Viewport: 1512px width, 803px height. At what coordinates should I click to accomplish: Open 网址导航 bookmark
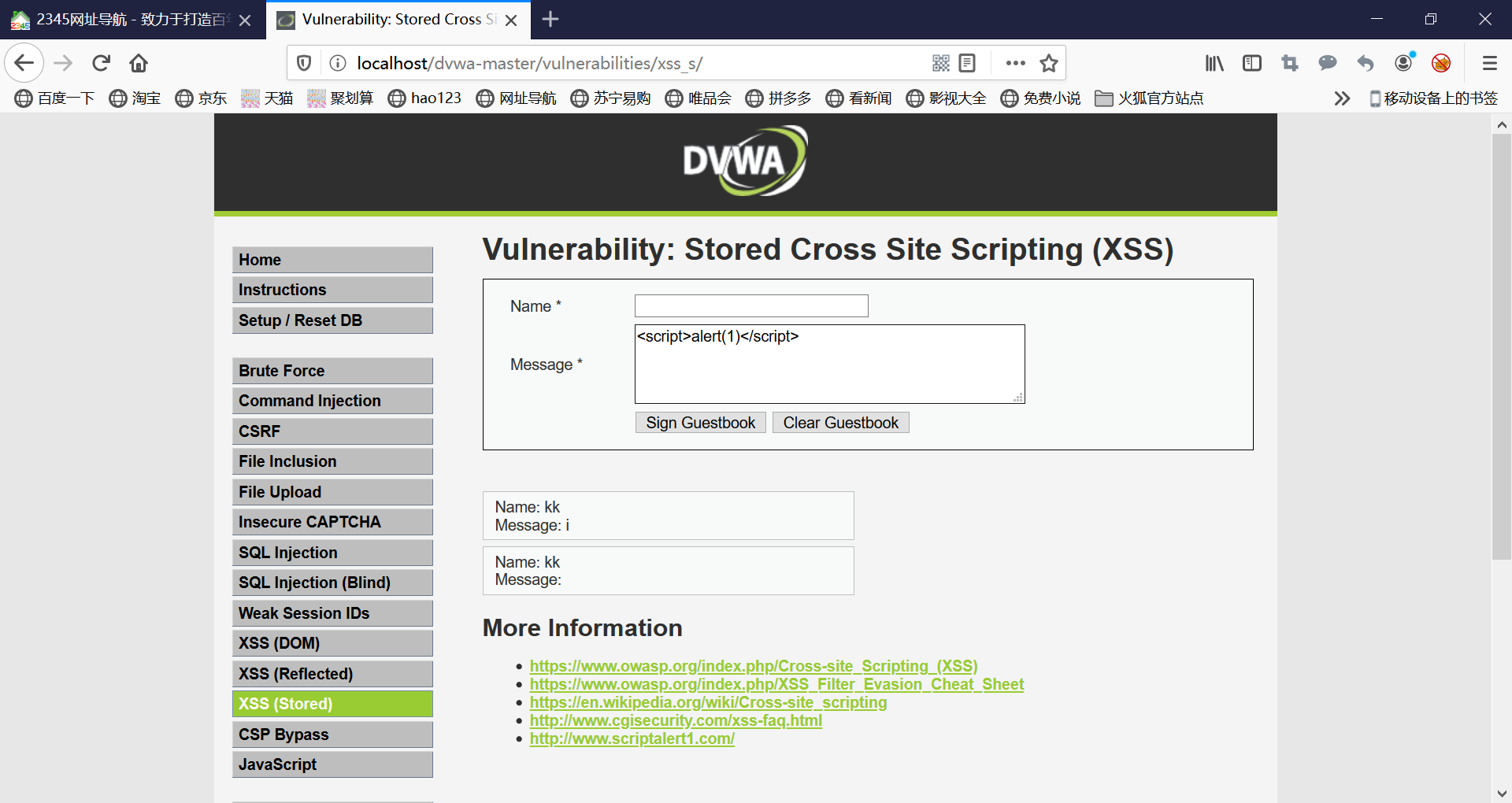point(517,98)
